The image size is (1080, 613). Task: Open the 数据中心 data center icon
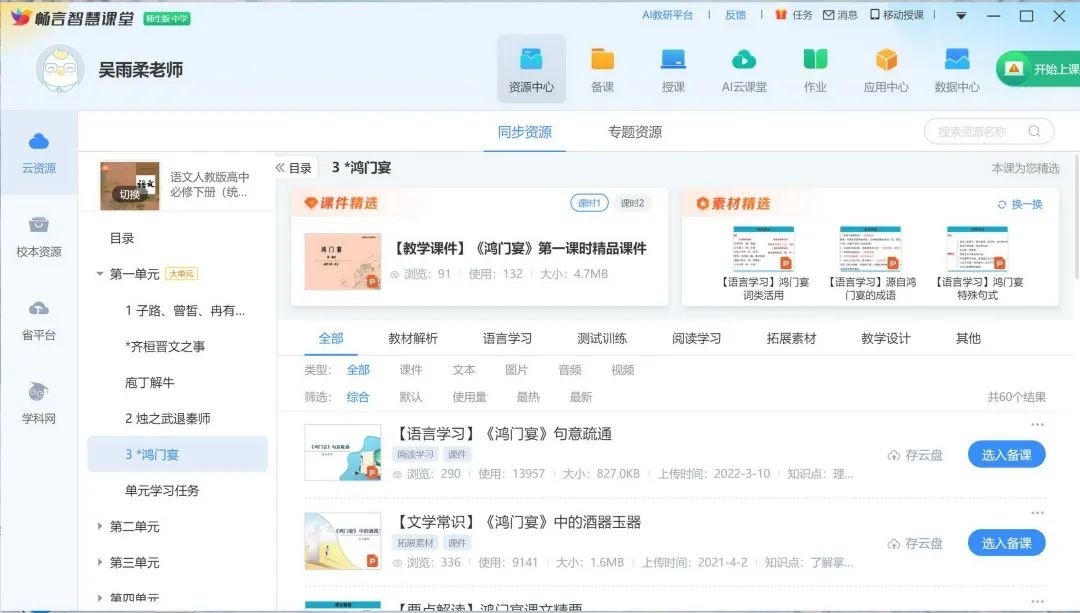pyautogui.click(x=957, y=69)
